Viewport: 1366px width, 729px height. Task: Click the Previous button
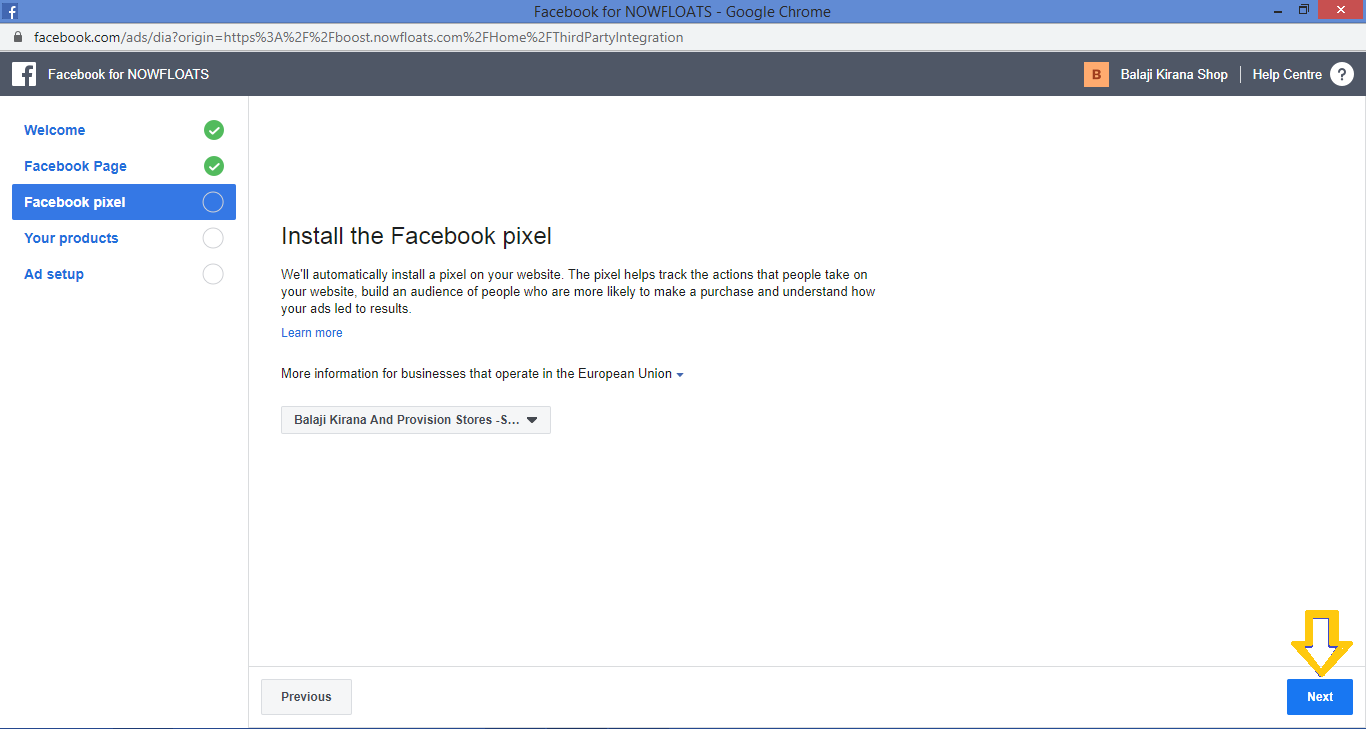tap(306, 697)
